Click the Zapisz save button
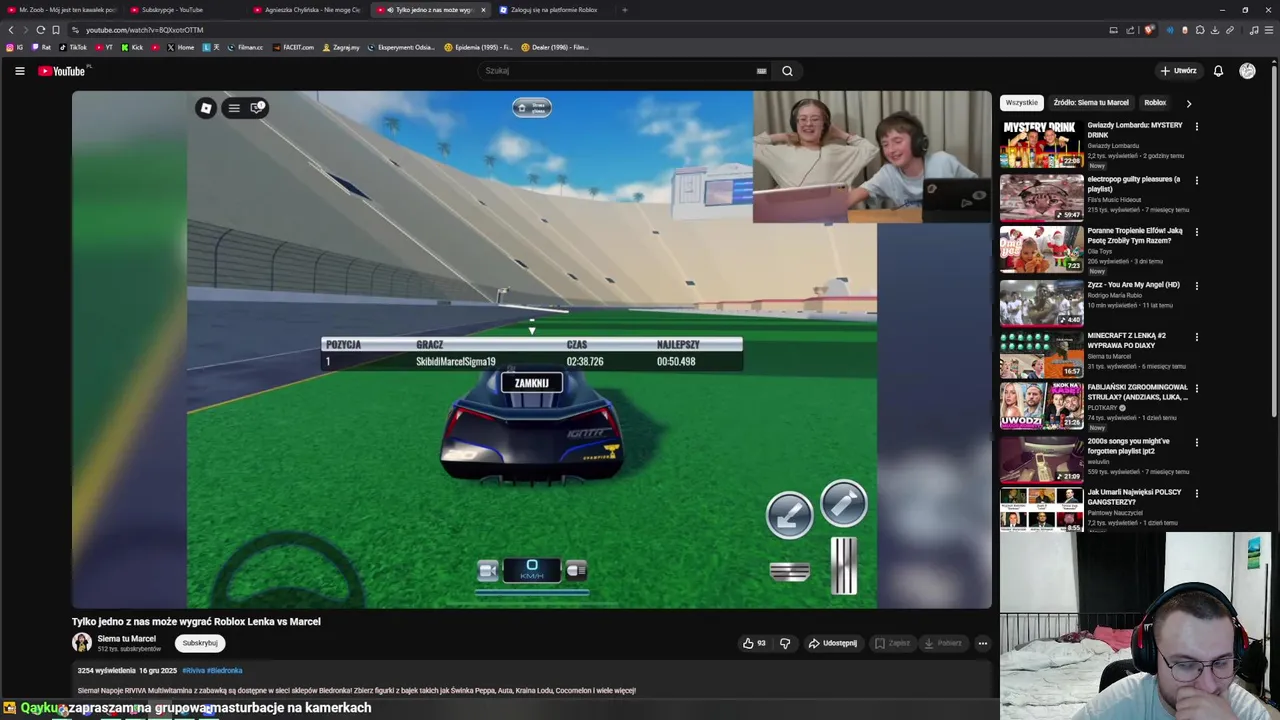 point(892,643)
